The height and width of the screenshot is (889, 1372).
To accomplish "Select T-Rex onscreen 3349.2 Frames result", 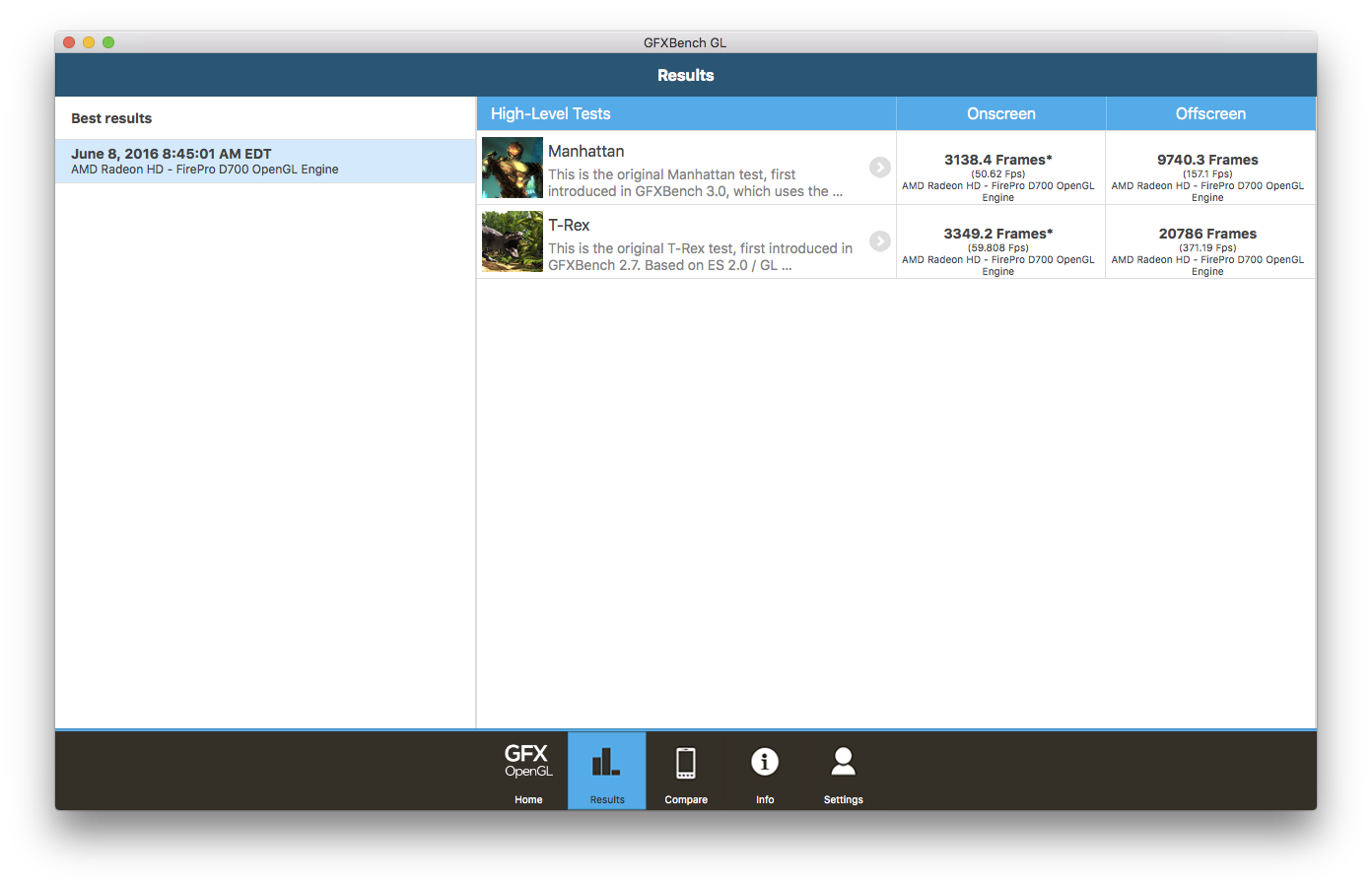I will (998, 241).
